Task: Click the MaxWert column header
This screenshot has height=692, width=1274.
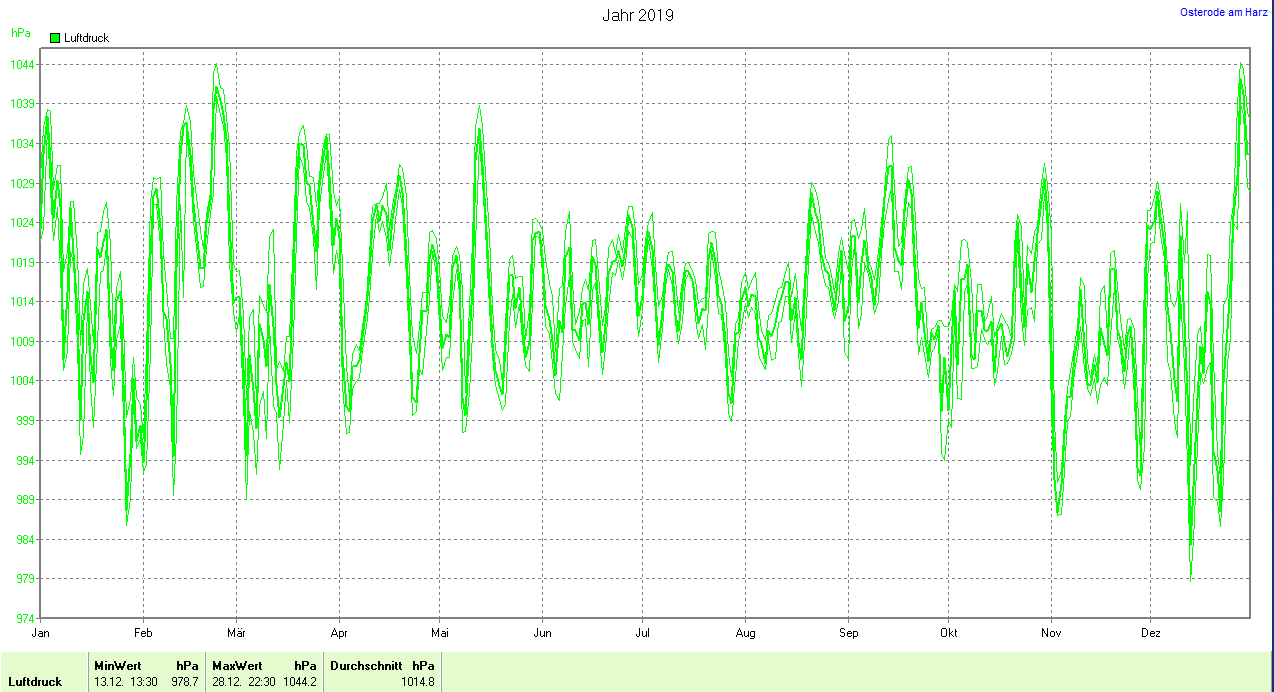Action: coord(237,665)
